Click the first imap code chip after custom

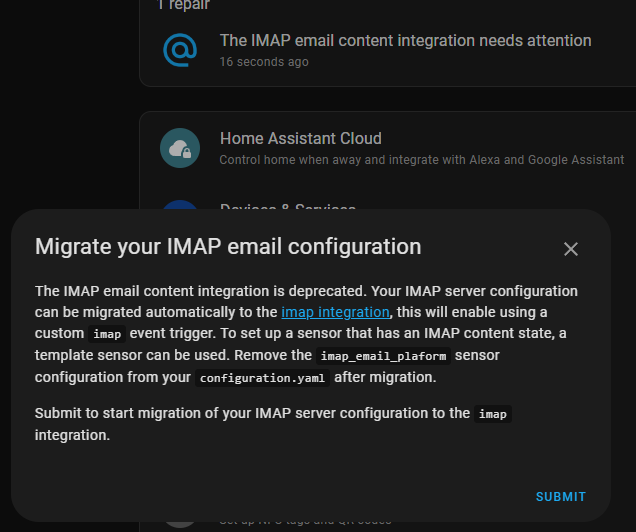tap(107, 334)
